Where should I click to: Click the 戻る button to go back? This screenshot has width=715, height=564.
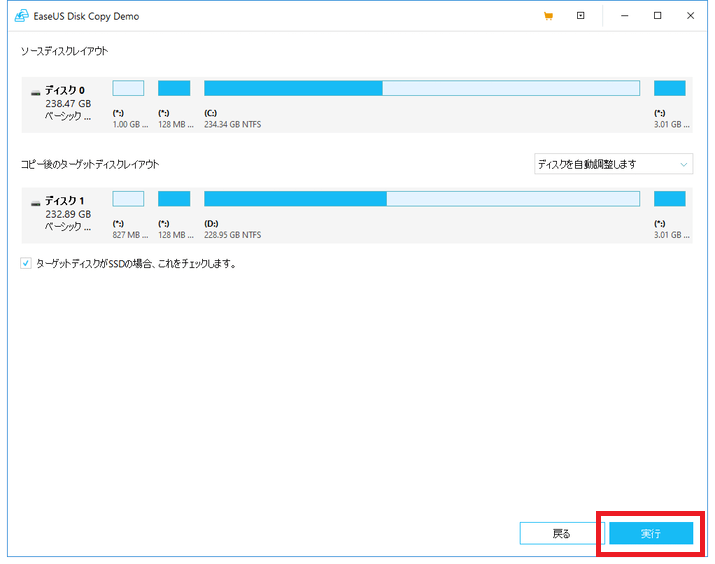coord(562,534)
